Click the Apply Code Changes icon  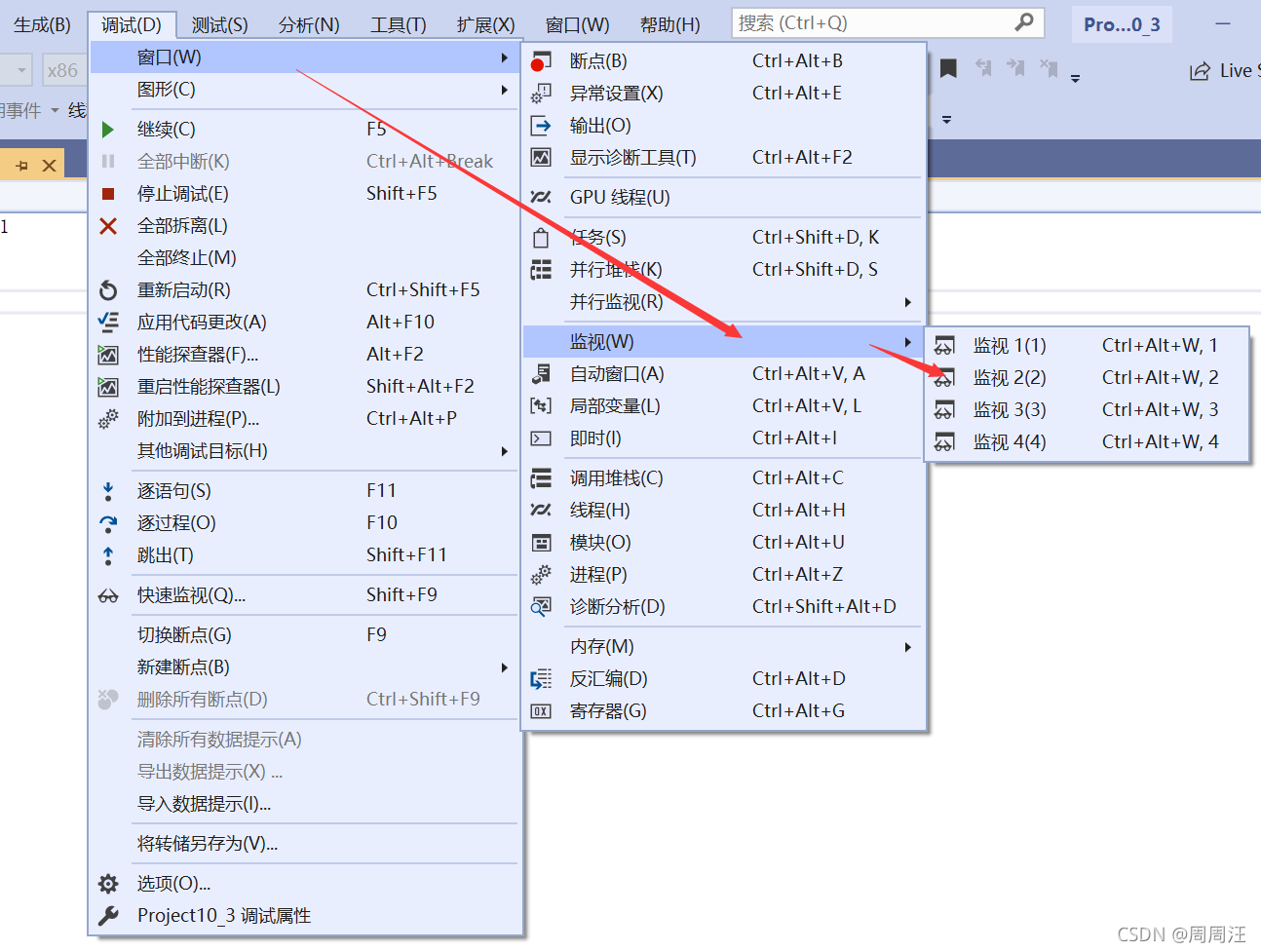(x=108, y=323)
